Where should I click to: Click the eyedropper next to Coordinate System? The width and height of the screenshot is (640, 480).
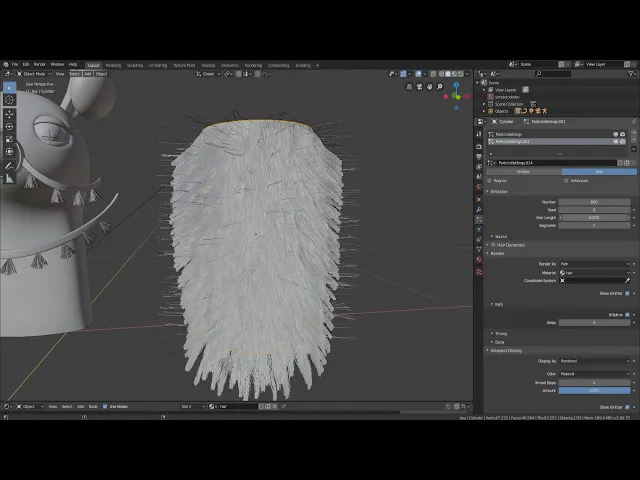(x=628, y=280)
